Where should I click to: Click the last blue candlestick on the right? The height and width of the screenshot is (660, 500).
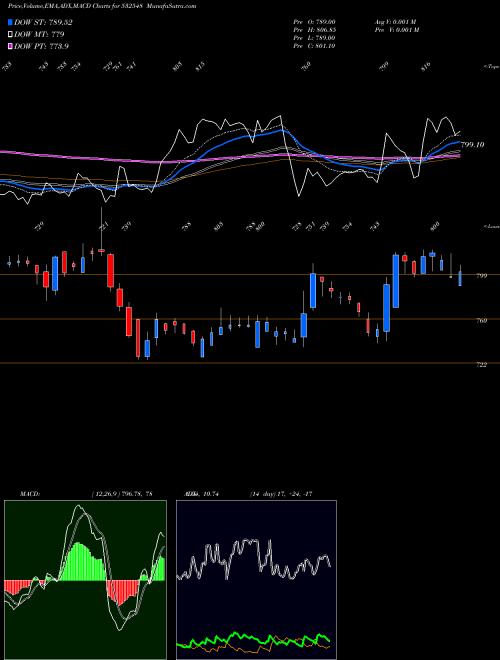[x=460, y=277]
